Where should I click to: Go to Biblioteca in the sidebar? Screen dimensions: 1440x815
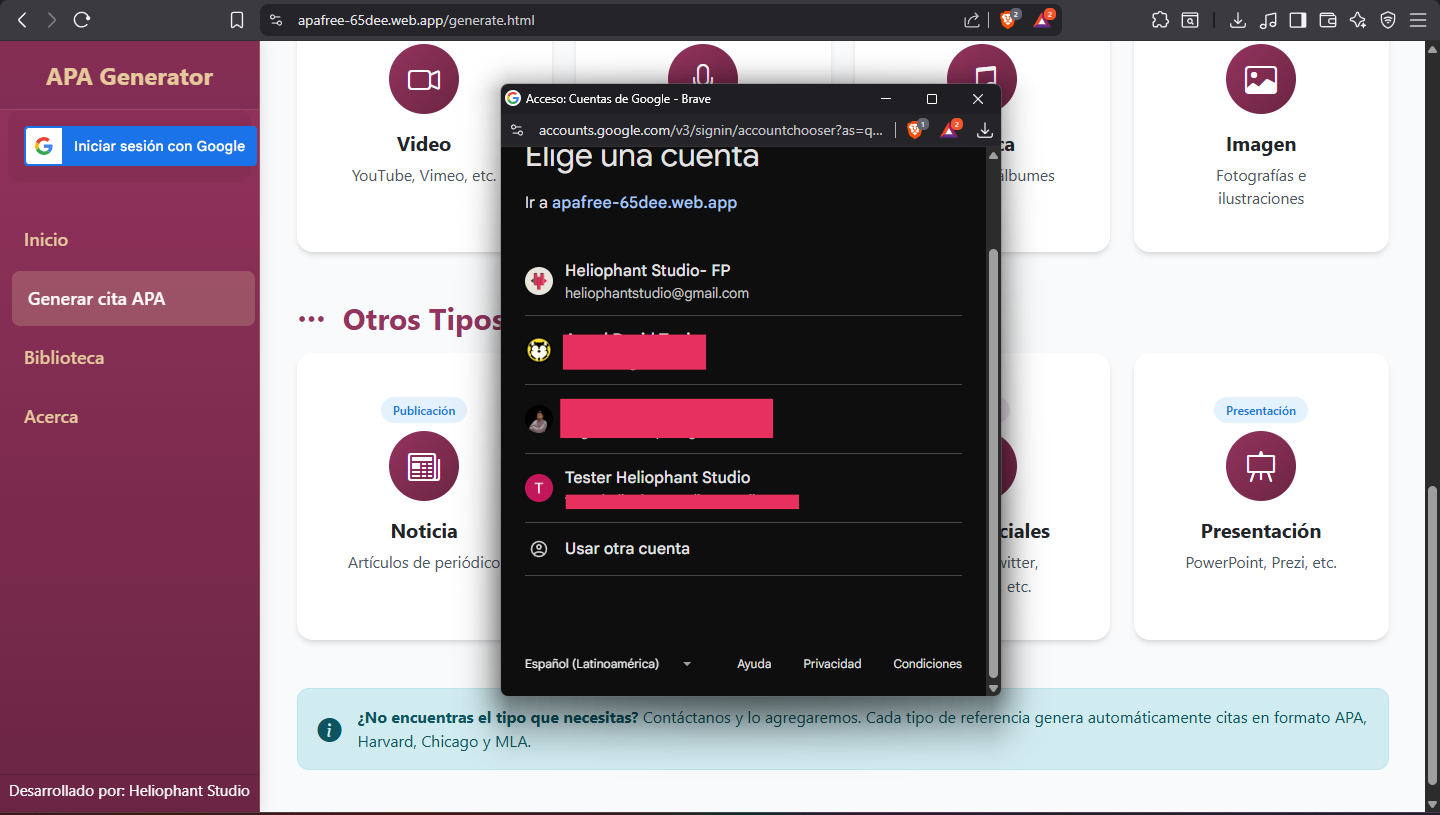pyautogui.click(x=64, y=358)
